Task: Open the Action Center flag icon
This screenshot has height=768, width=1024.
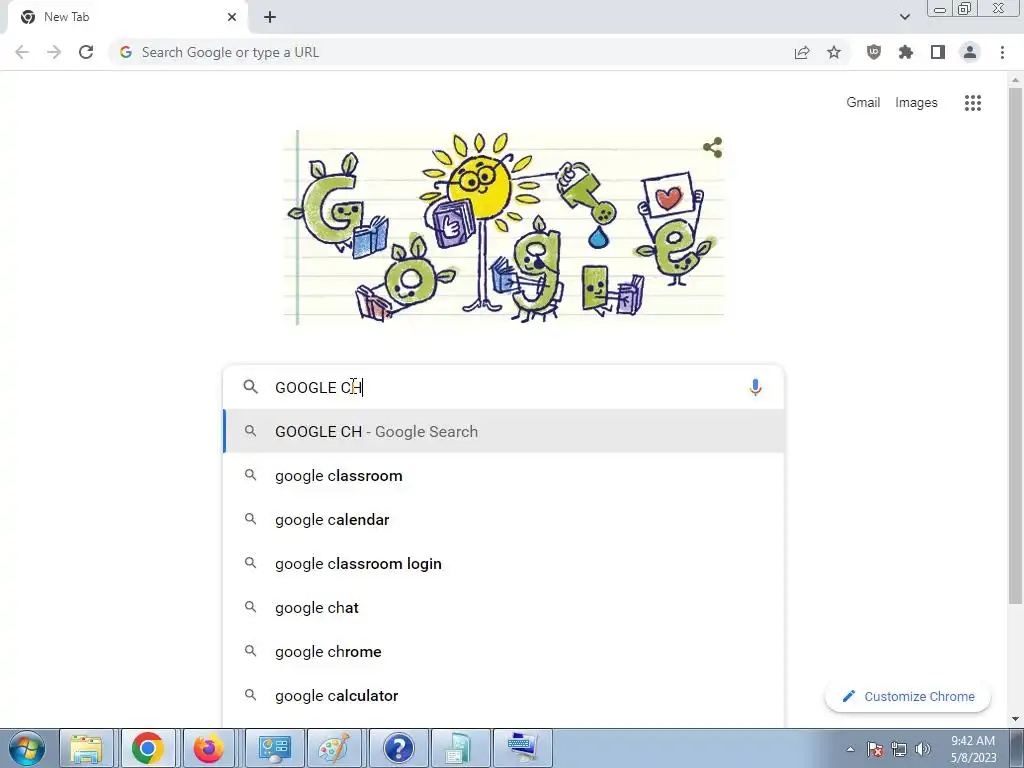Action: pyautogui.click(x=875, y=749)
